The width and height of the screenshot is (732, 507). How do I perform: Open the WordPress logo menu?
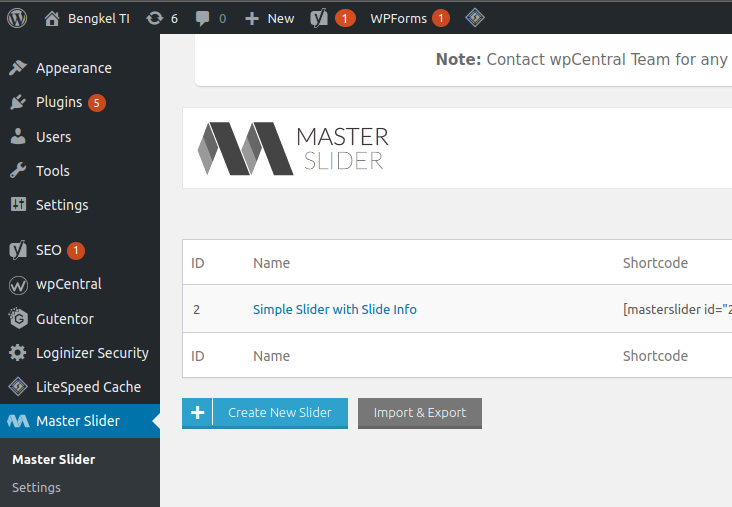coord(17,18)
